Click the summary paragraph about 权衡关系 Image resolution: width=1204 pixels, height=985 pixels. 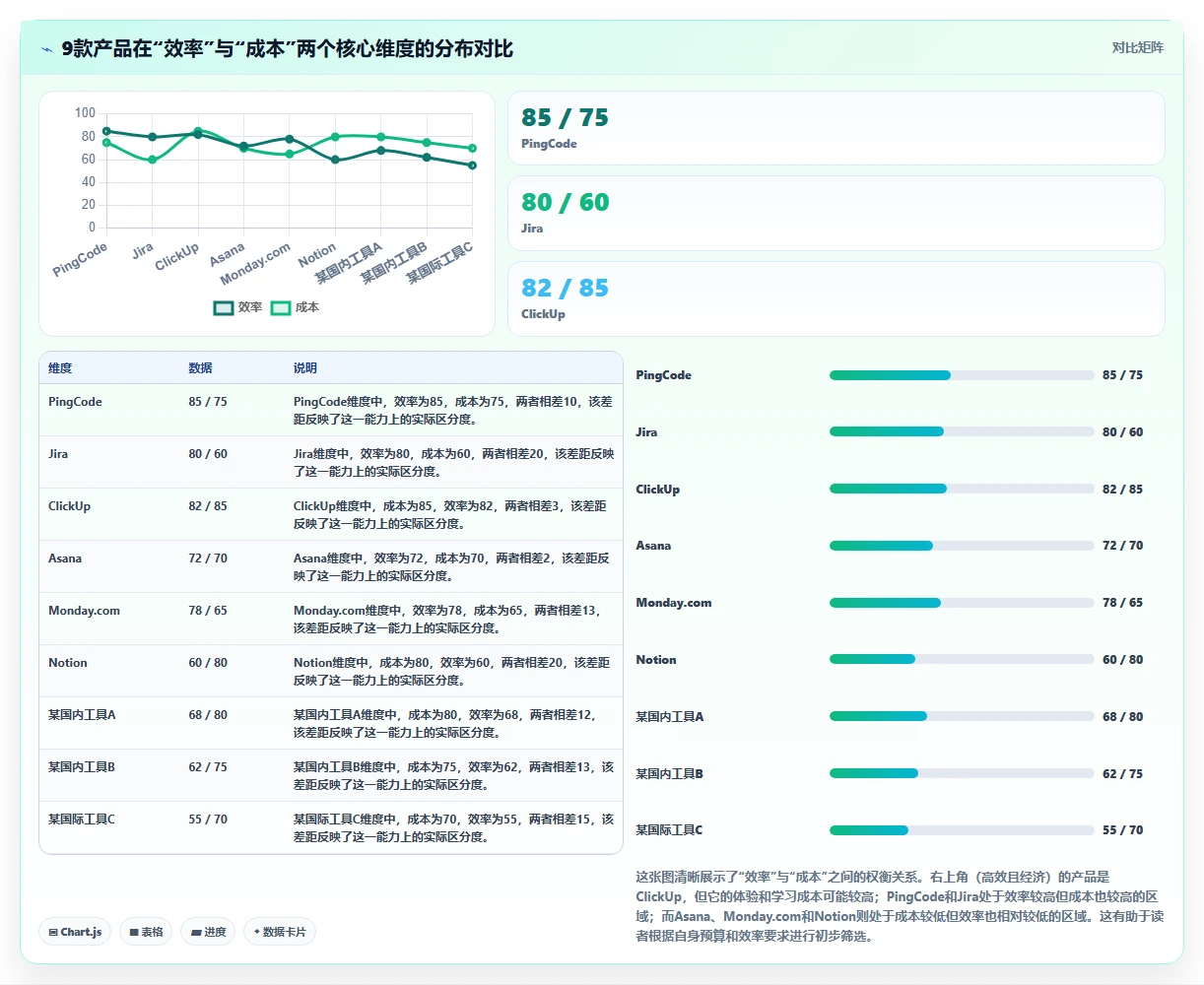pyautogui.click(x=900, y=906)
